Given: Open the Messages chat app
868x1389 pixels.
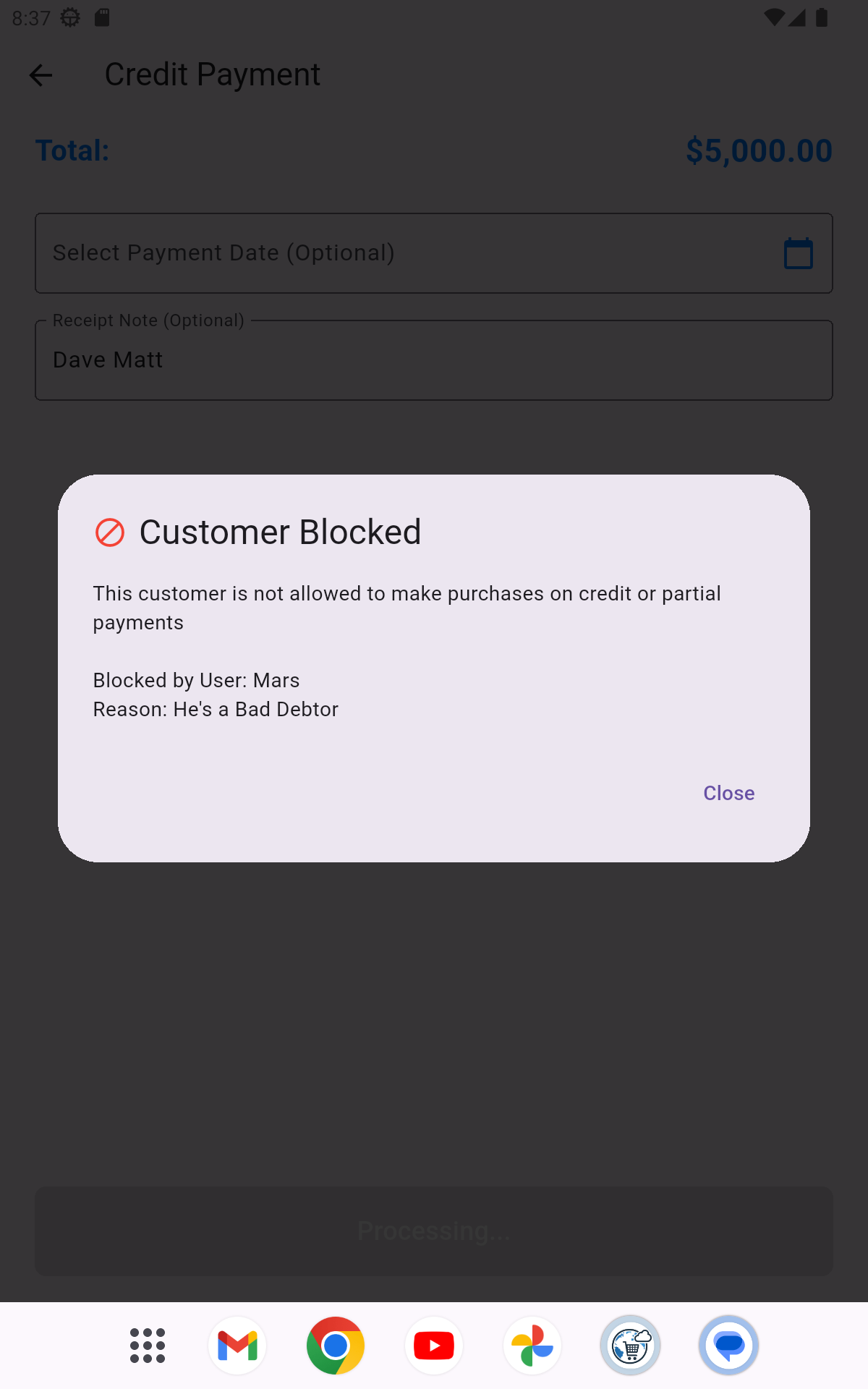Looking at the screenshot, I should click(729, 1346).
